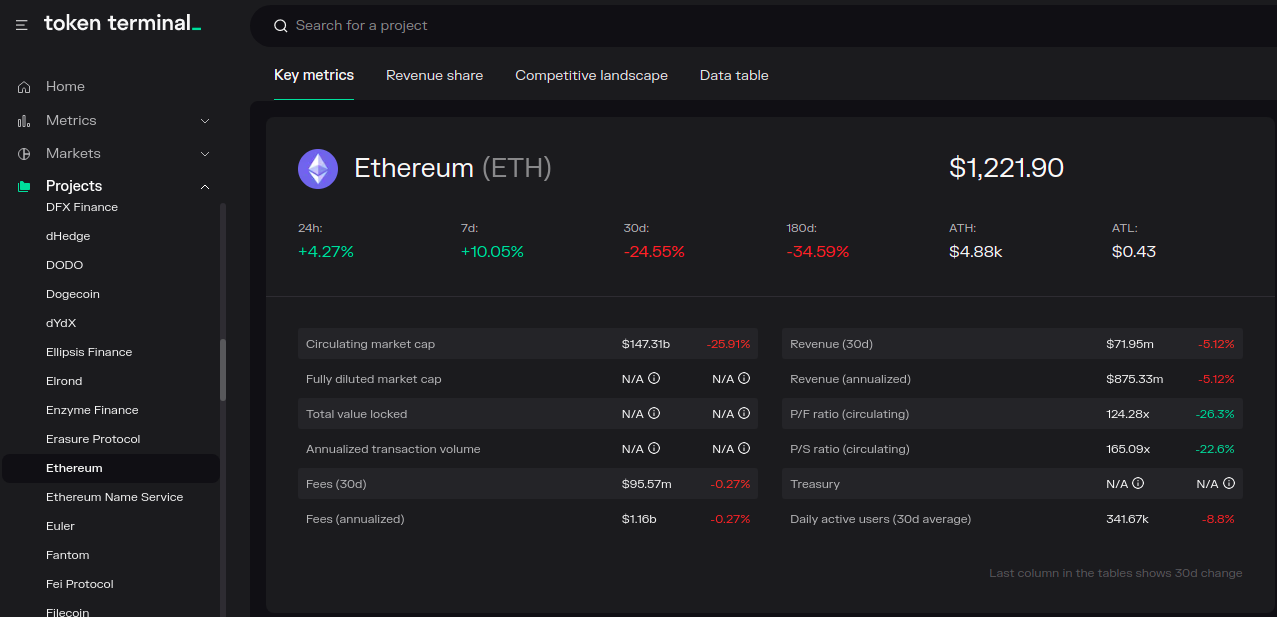Viewport: 1277px width, 617px height.
Task: Info icon beside Total value locked value
Action: [x=654, y=413]
